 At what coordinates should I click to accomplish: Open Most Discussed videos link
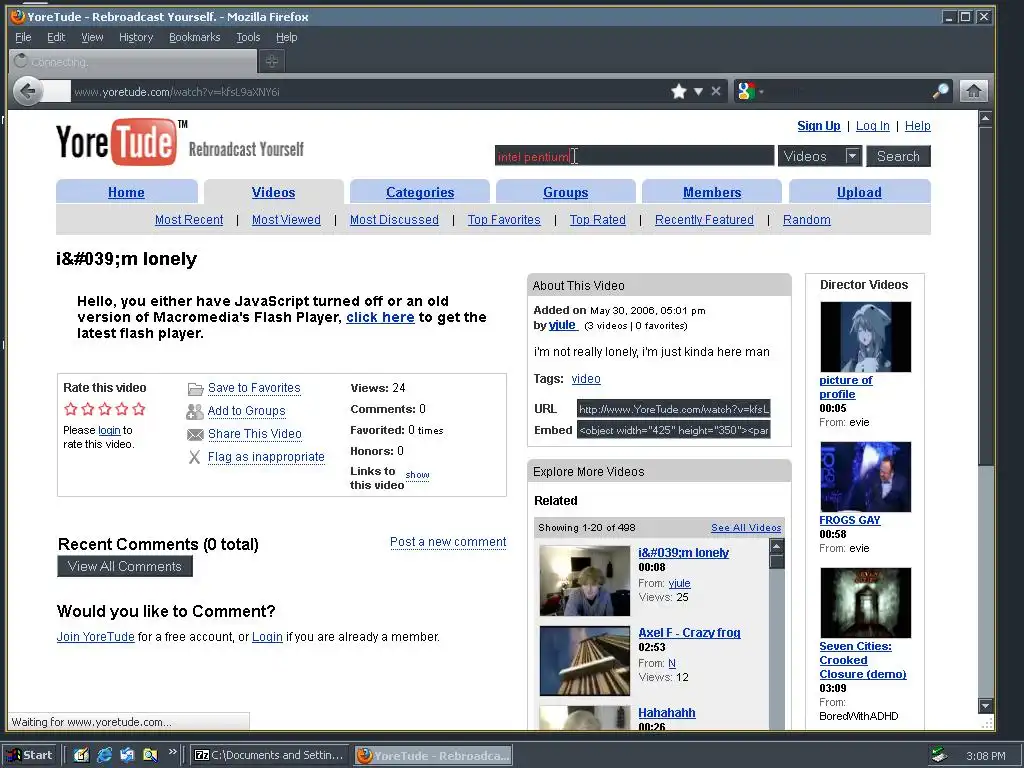[x=394, y=220]
